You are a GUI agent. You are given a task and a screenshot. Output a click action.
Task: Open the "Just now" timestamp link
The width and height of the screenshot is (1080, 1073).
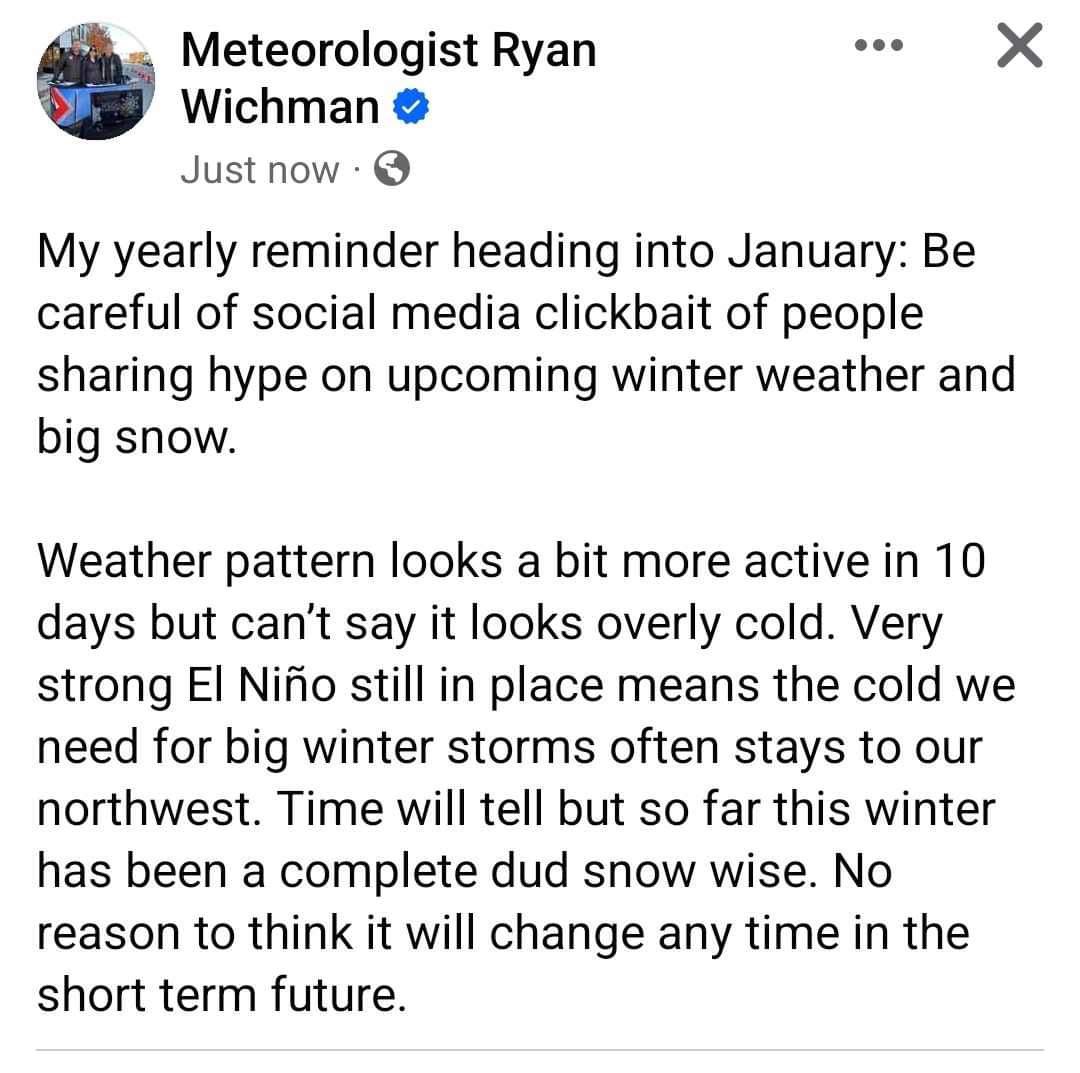point(260,169)
